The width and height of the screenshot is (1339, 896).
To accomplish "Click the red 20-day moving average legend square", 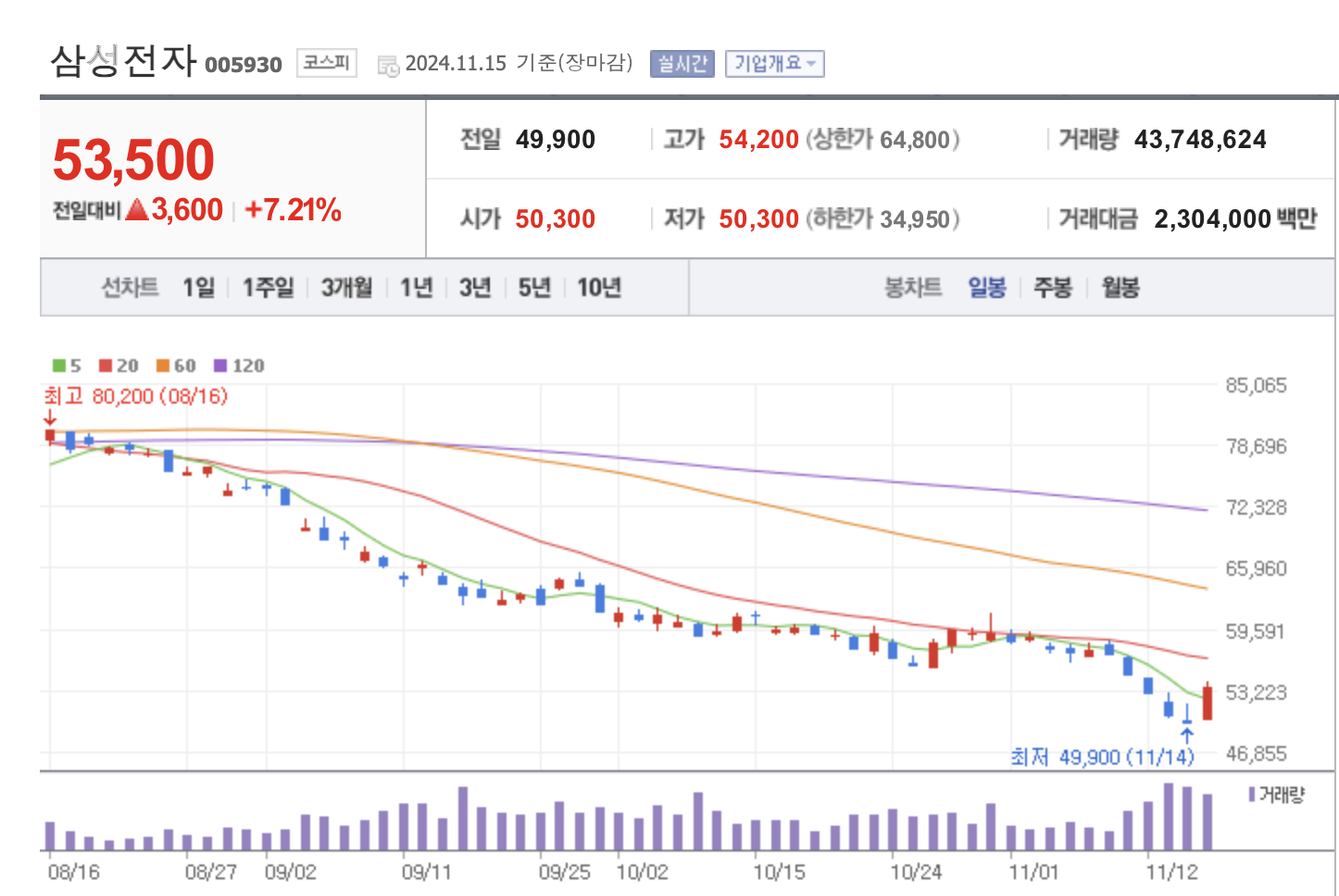I will 106,366.
